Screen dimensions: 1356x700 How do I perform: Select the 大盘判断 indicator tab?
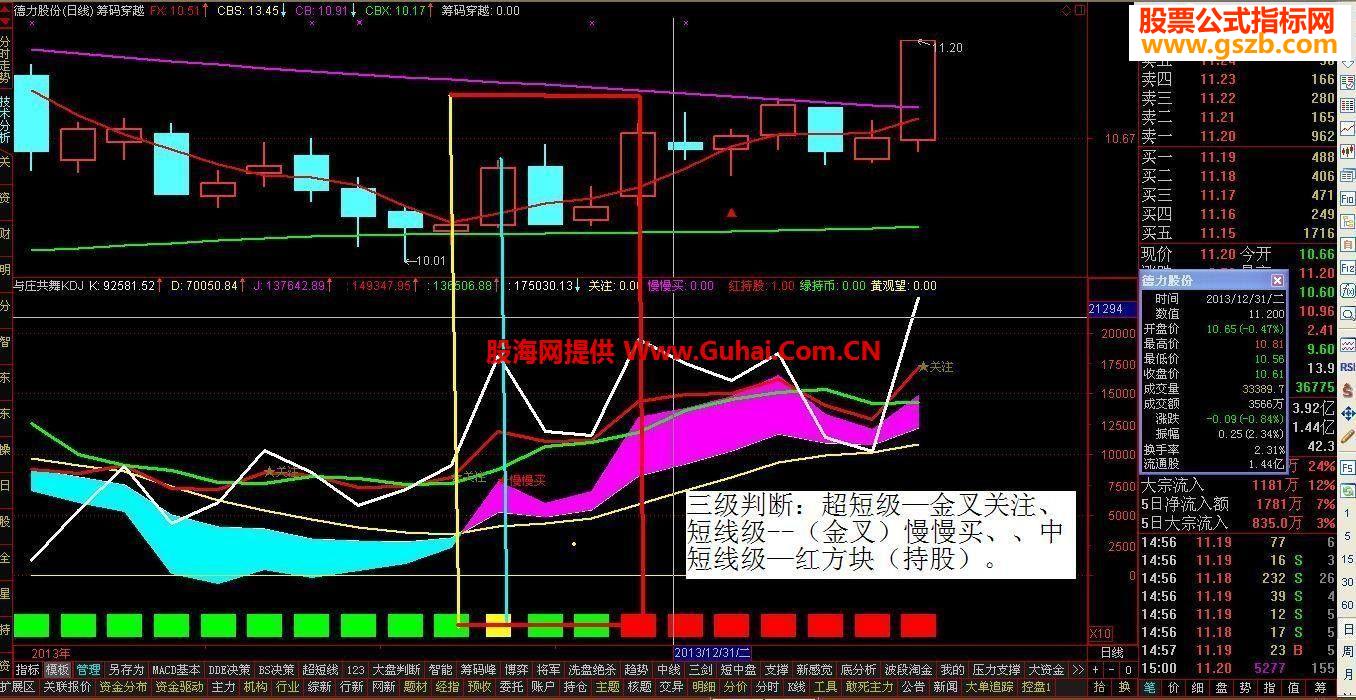397,670
